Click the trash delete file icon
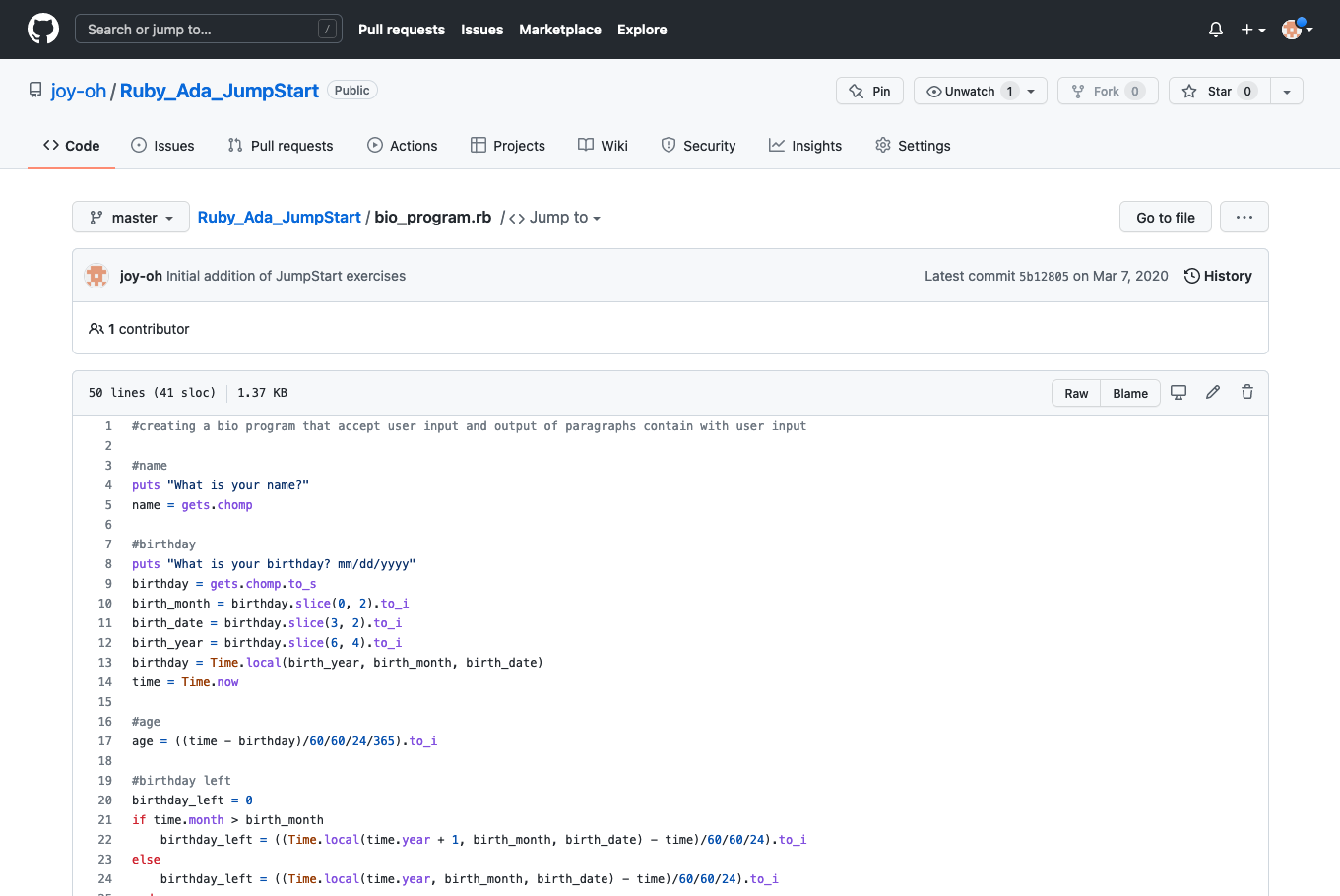This screenshot has height=896, width=1340. click(1247, 393)
